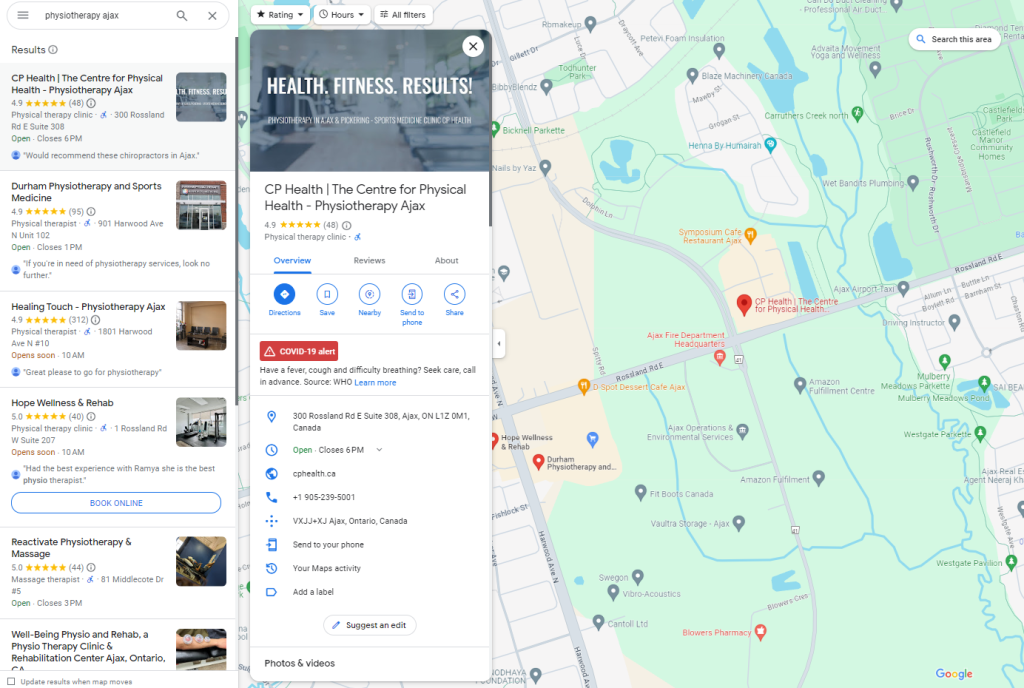Open the Rating filter dropdown
The width and height of the screenshot is (1024, 688).
(x=279, y=15)
